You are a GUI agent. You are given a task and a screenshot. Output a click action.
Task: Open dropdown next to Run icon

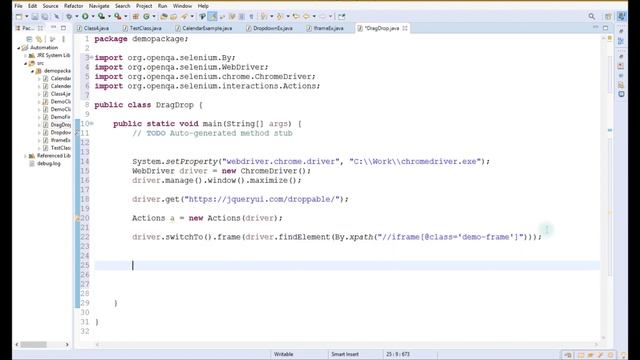[93, 16]
